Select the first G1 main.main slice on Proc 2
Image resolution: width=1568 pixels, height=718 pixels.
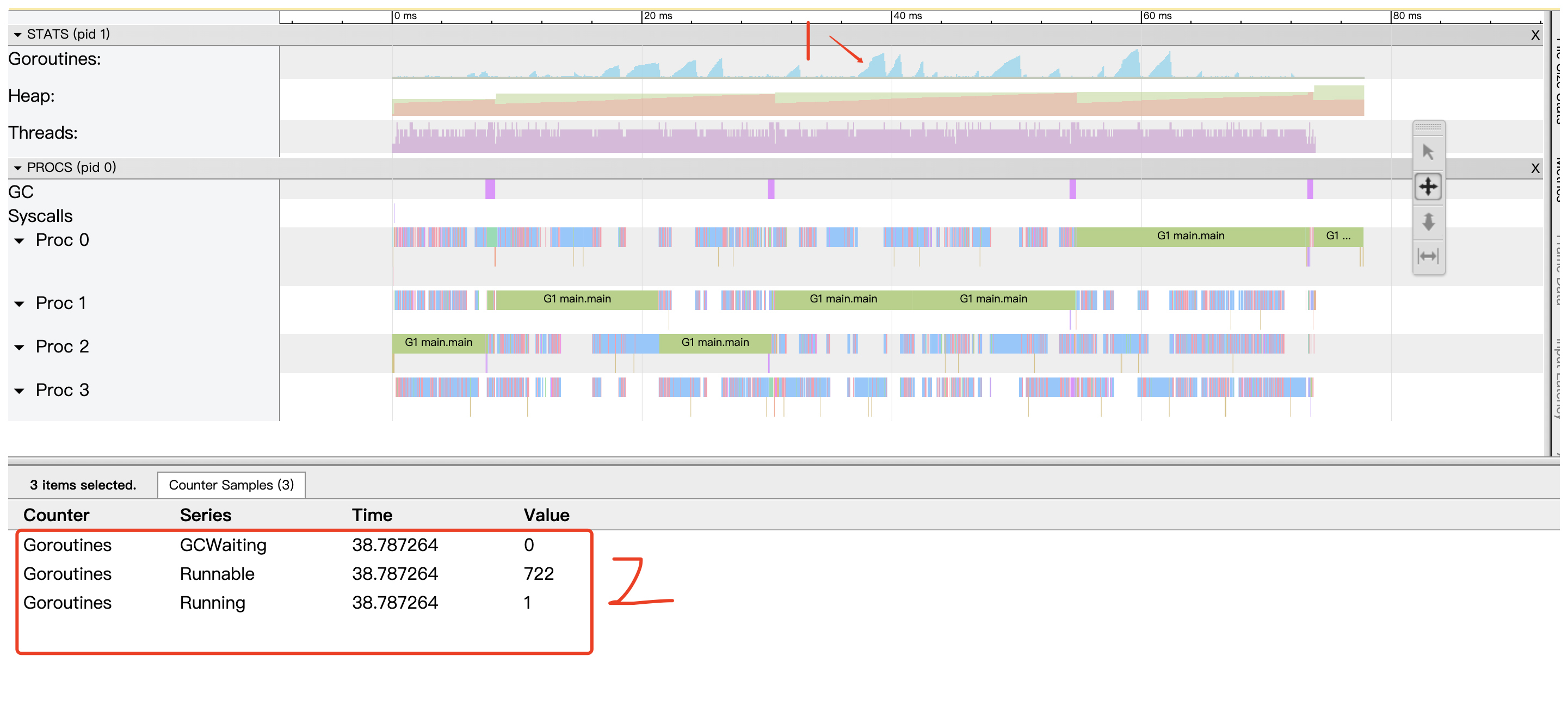[x=439, y=343]
